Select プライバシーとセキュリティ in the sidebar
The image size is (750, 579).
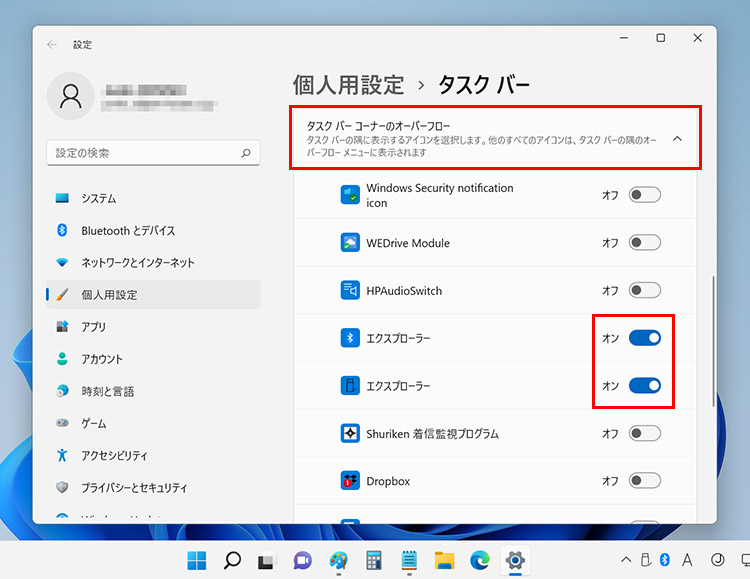coord(134,487)
